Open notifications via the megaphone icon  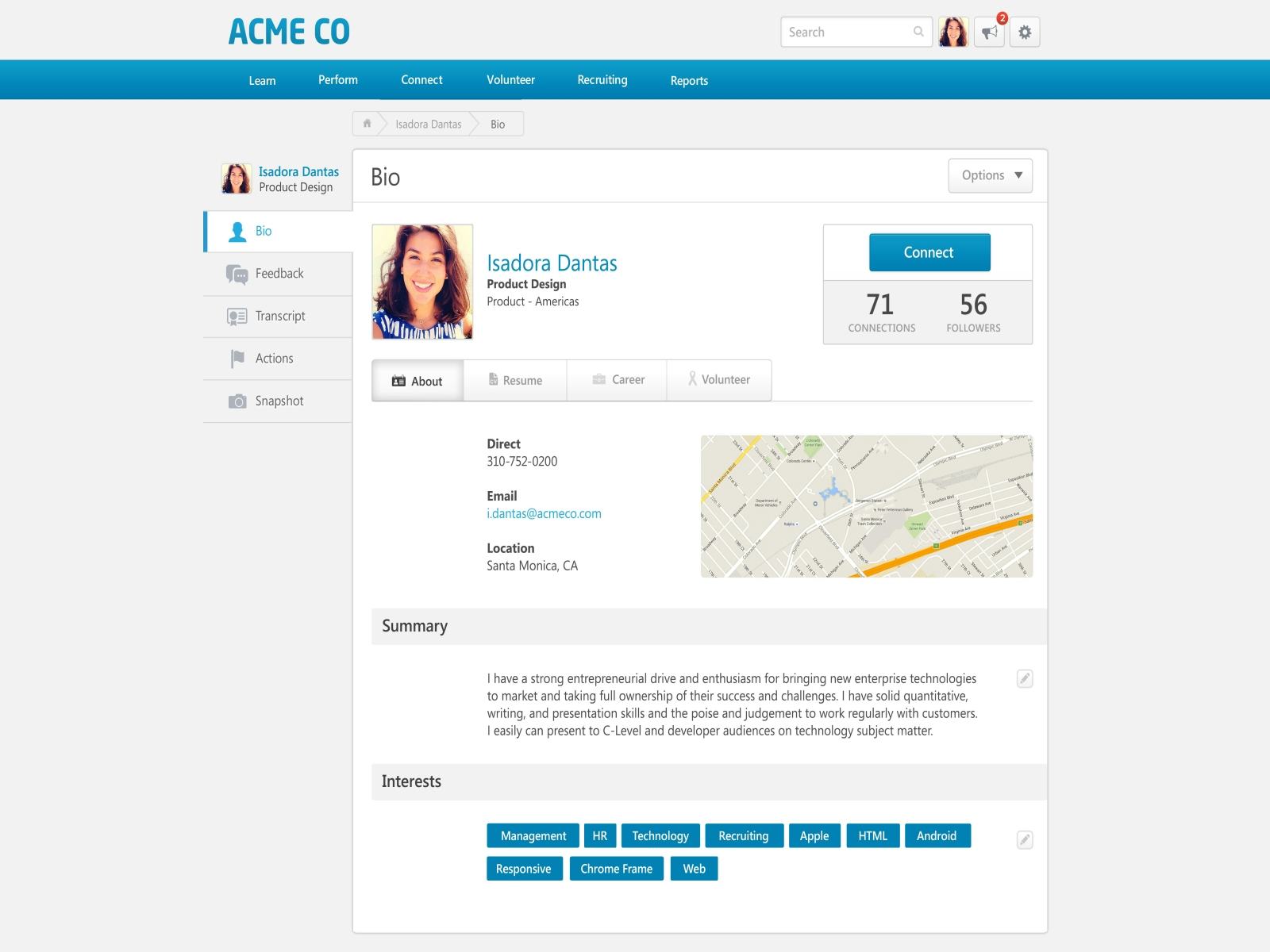click(x=988, y=33)
